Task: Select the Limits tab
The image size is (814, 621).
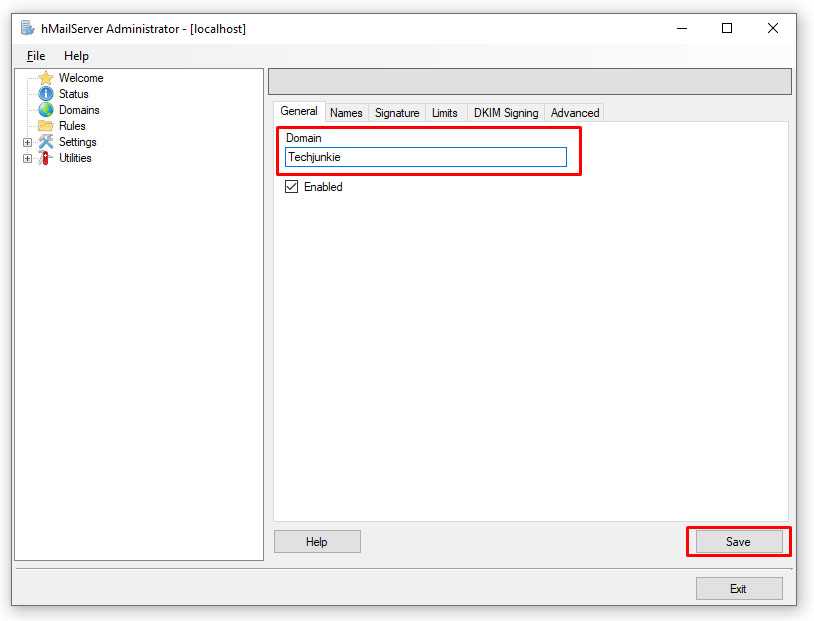Action: (x=445, y=113)
